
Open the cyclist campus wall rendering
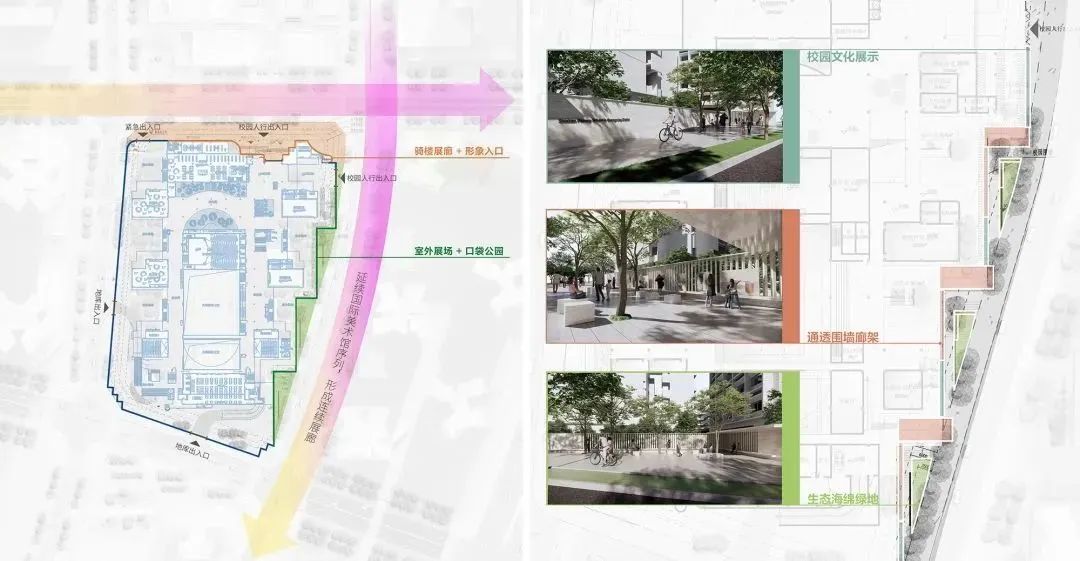click(664, 115)
